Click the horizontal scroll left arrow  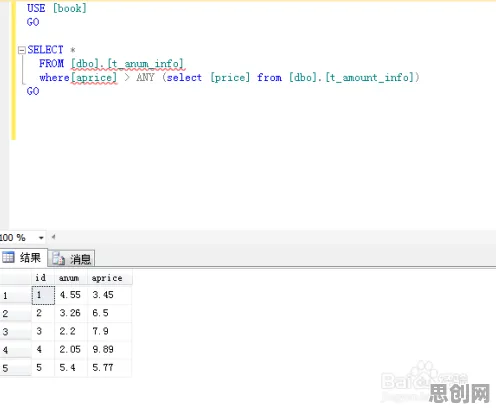point(53,237)
